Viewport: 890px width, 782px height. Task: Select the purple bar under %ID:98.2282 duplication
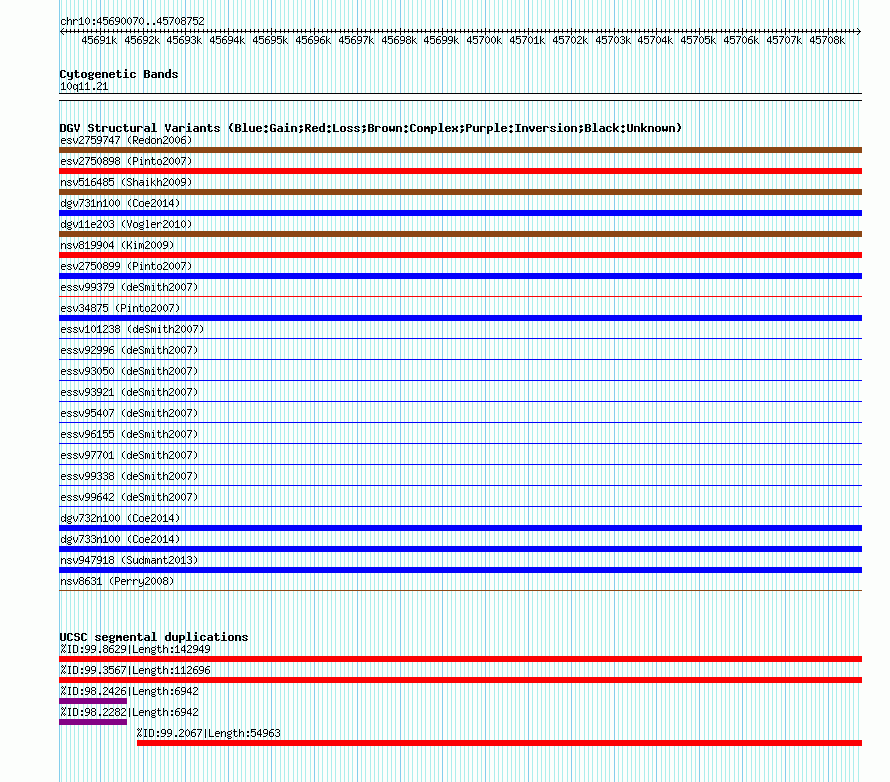pyautogui.click(x=93, y=722)
